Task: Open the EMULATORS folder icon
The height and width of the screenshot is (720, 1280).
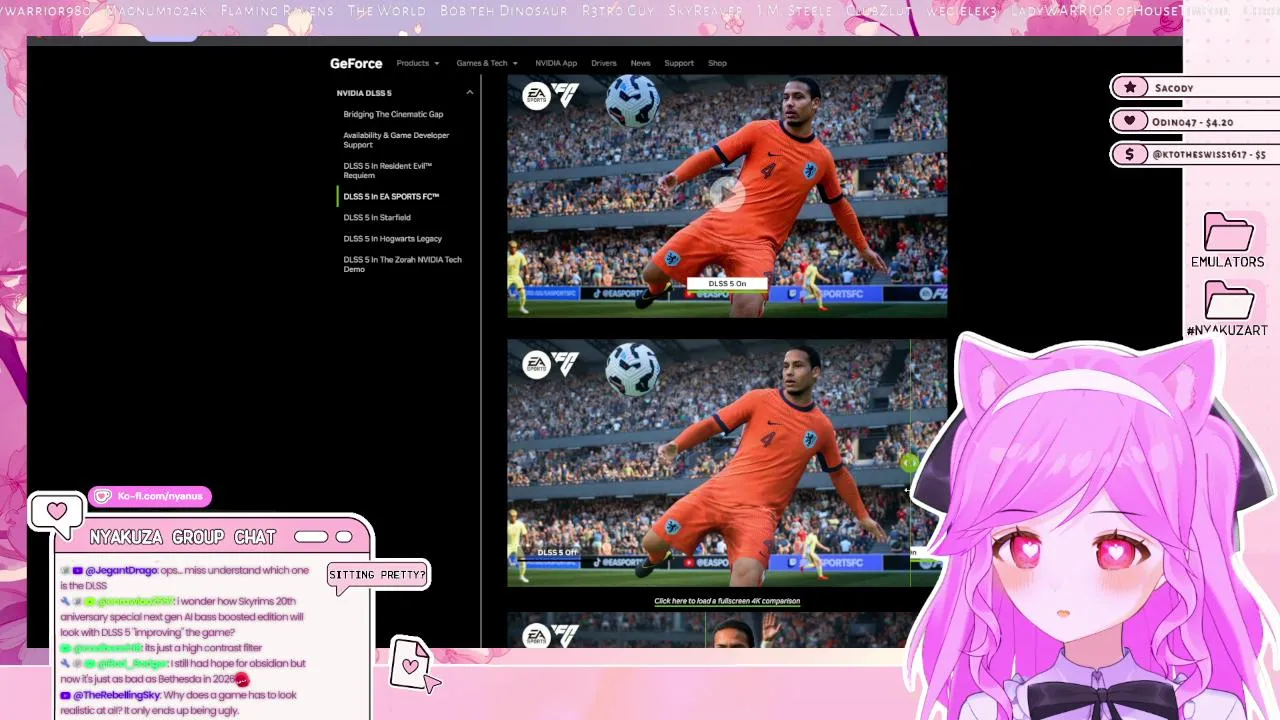Action: click(x=1228, y=240)
